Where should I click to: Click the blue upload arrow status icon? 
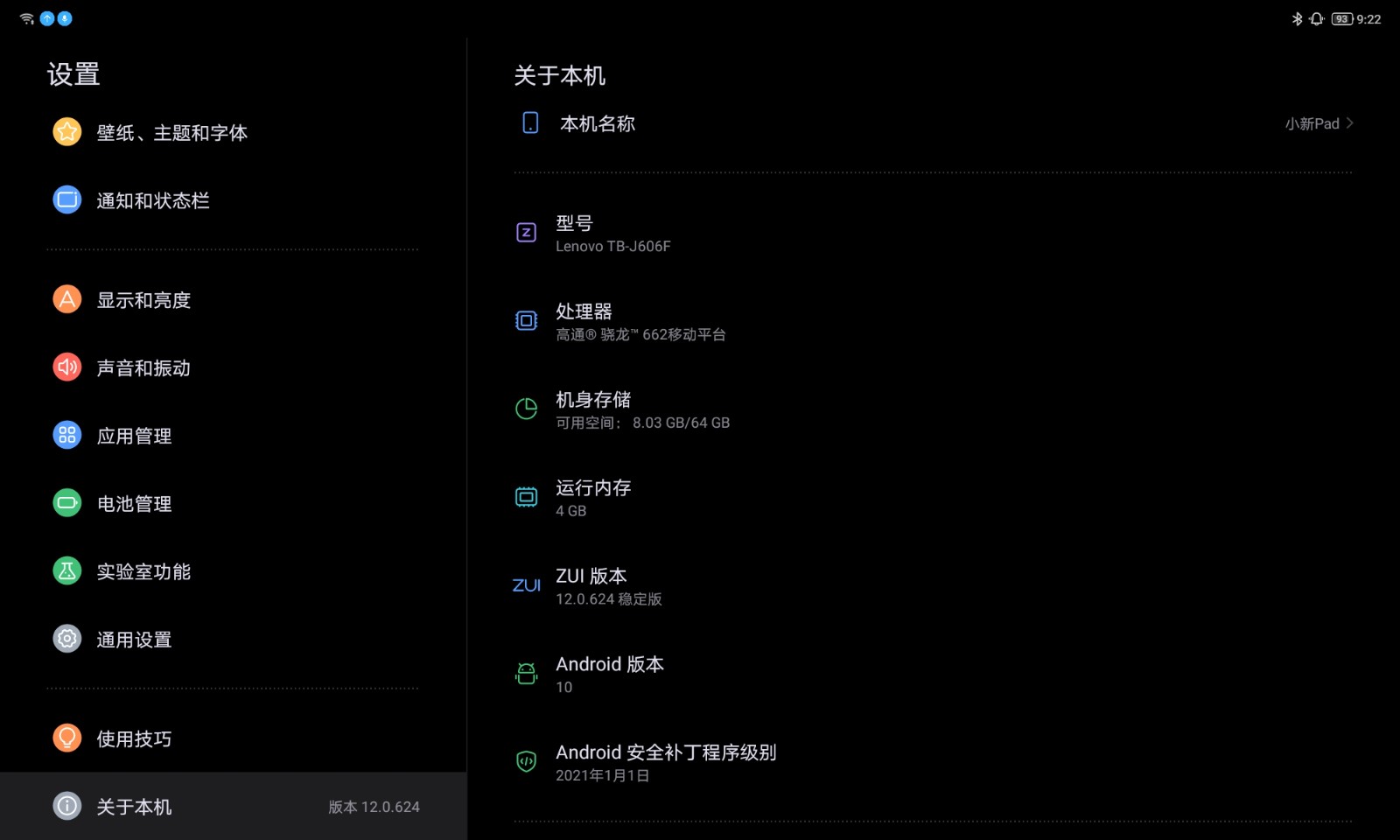coord(47,18)
